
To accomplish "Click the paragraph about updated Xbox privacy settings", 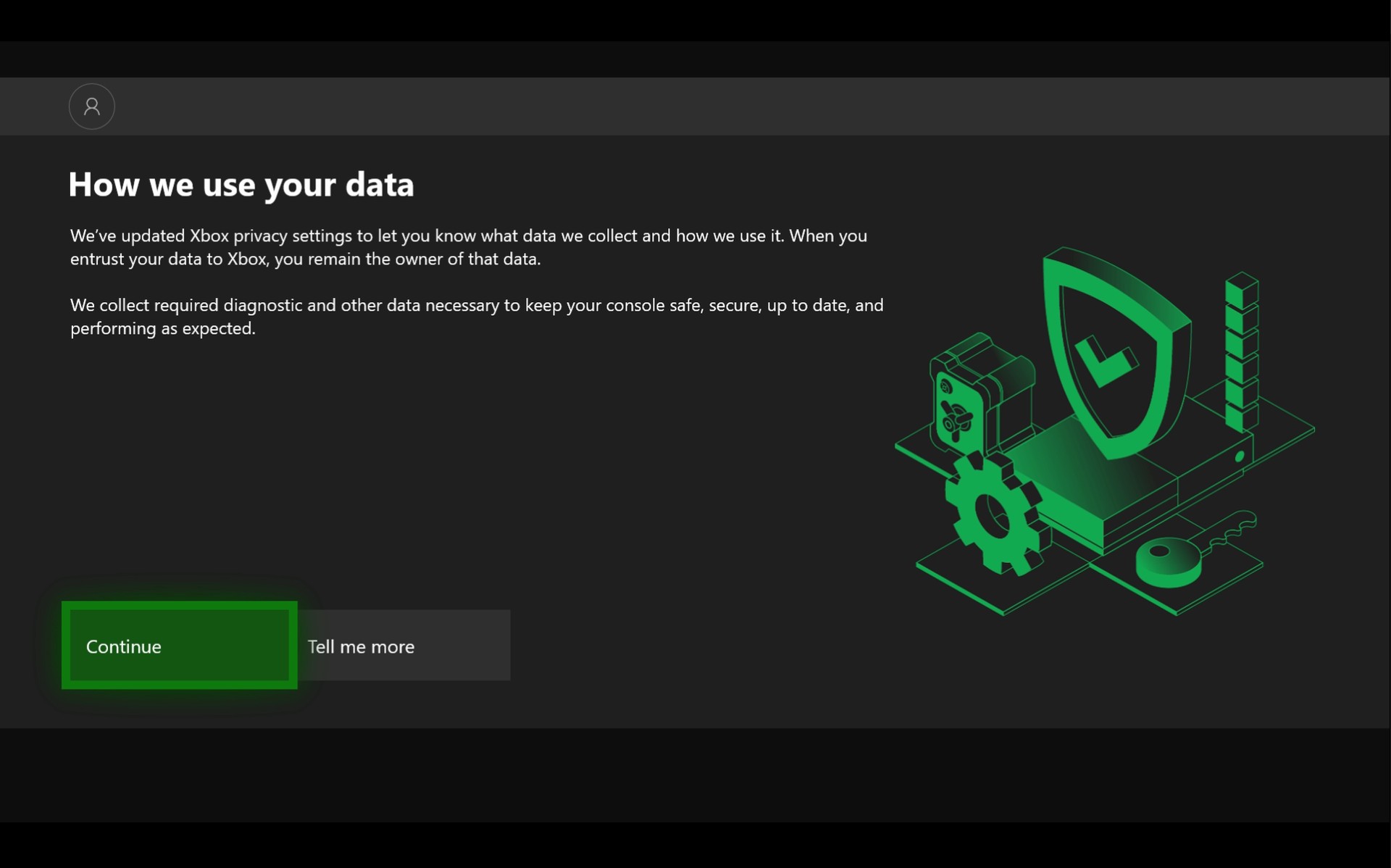I will point(467,246).
